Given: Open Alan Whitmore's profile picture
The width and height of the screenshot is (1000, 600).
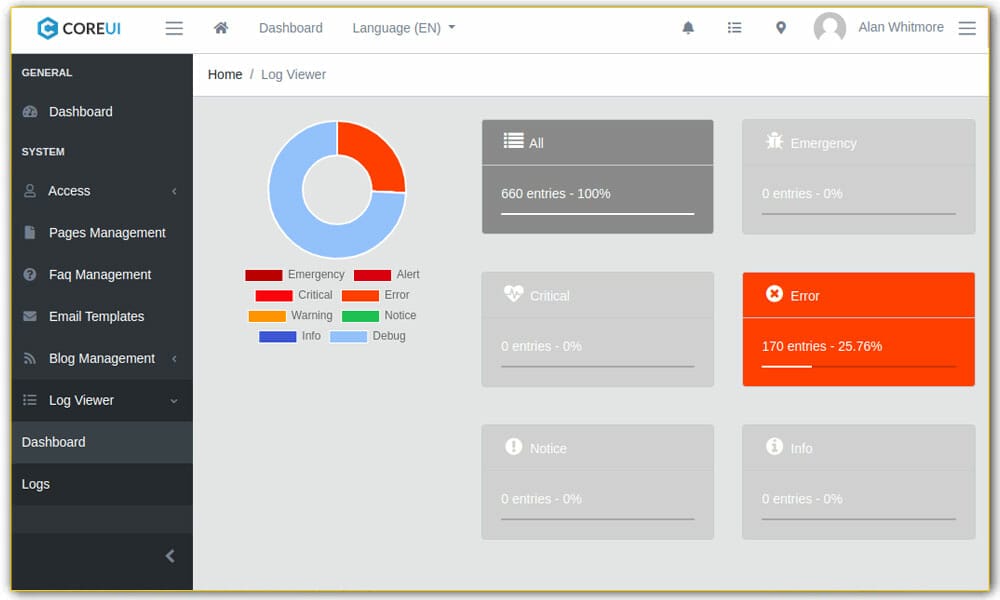Looking at the screenshot, I should point(828,27).
